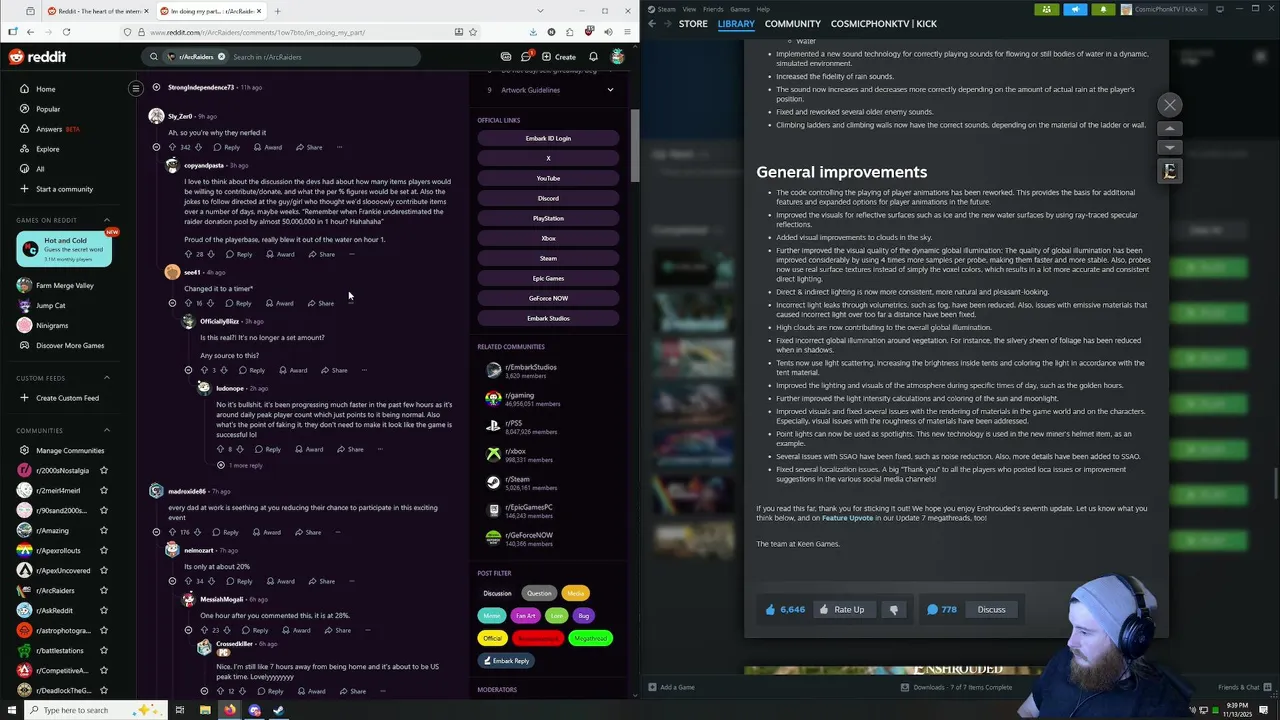Collapse Custom Feeds section
Image resolution: width=1280 pixels, height=720 pixels.
(x=107, y=378)
